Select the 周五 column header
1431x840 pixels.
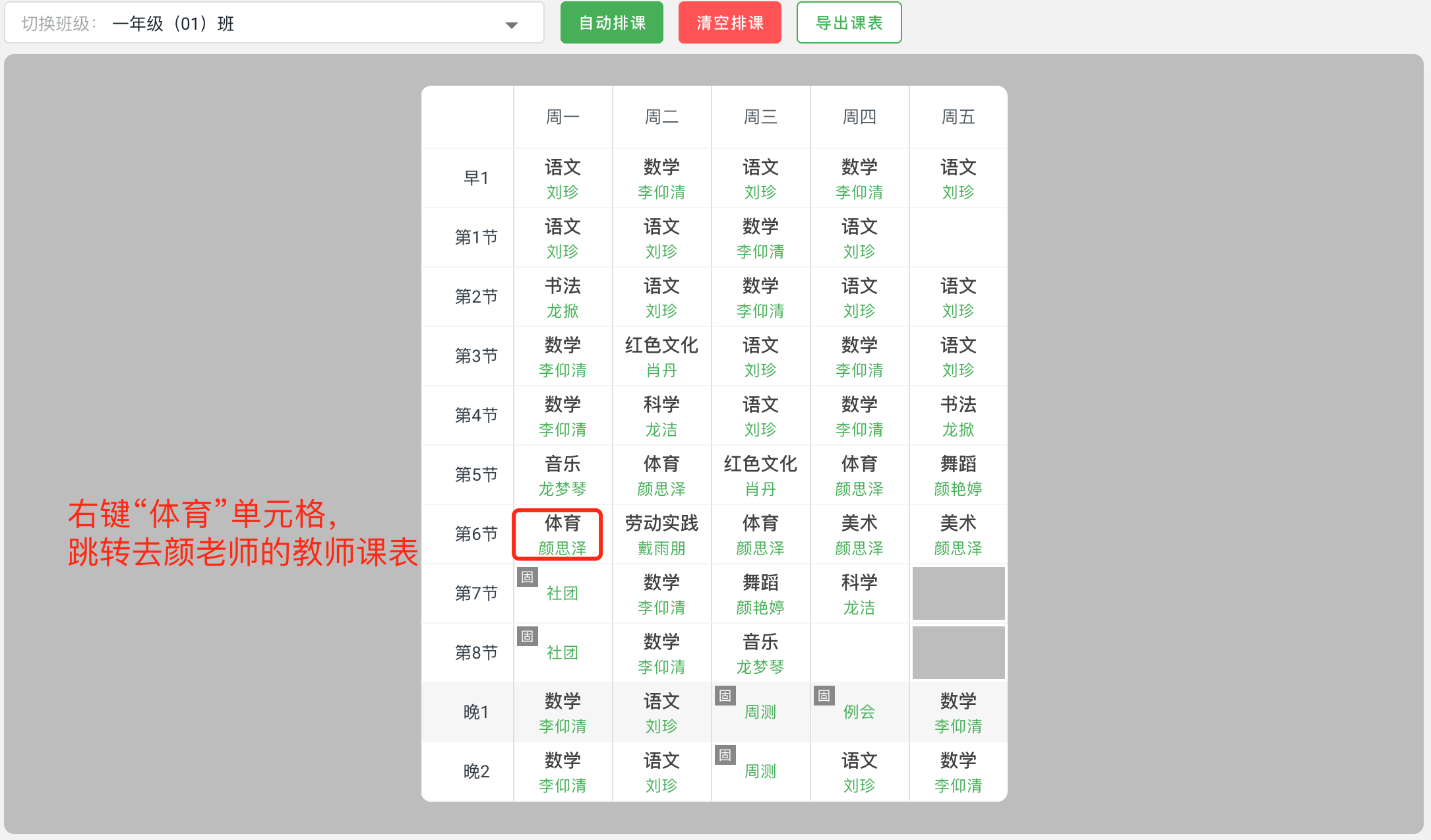point(958,117)
